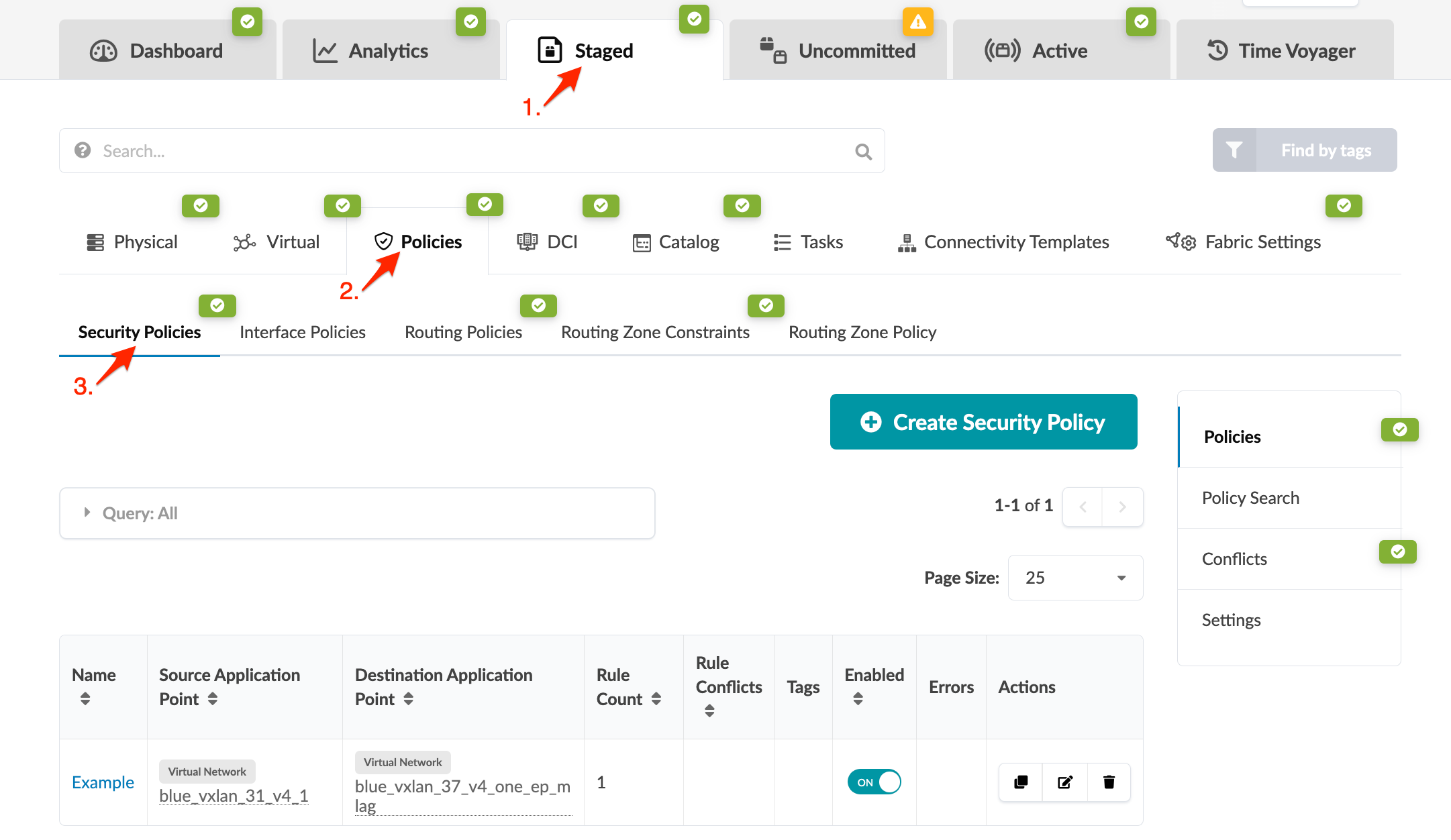Click the clone policy icon in Actions
This screenshot has height=840, width=1451.
1021,782
